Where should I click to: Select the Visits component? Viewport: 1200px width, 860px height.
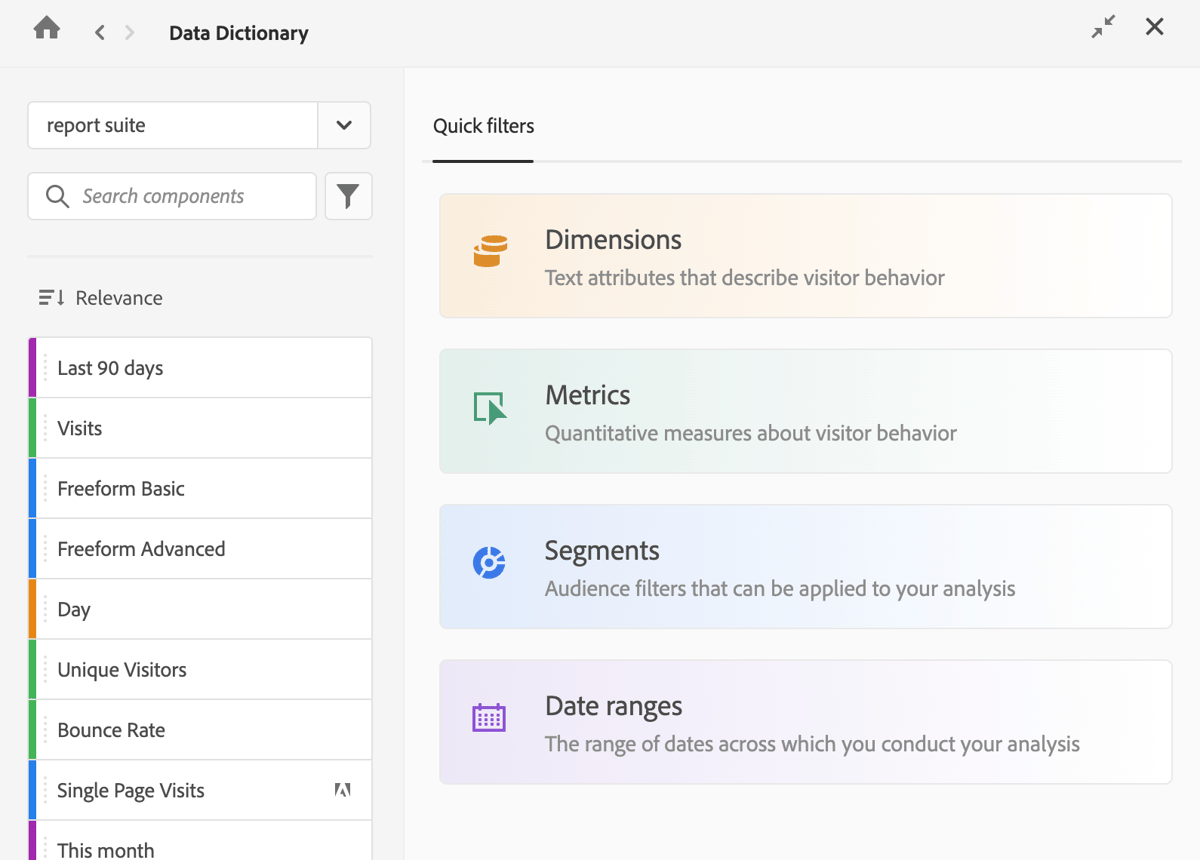(200, 427)
